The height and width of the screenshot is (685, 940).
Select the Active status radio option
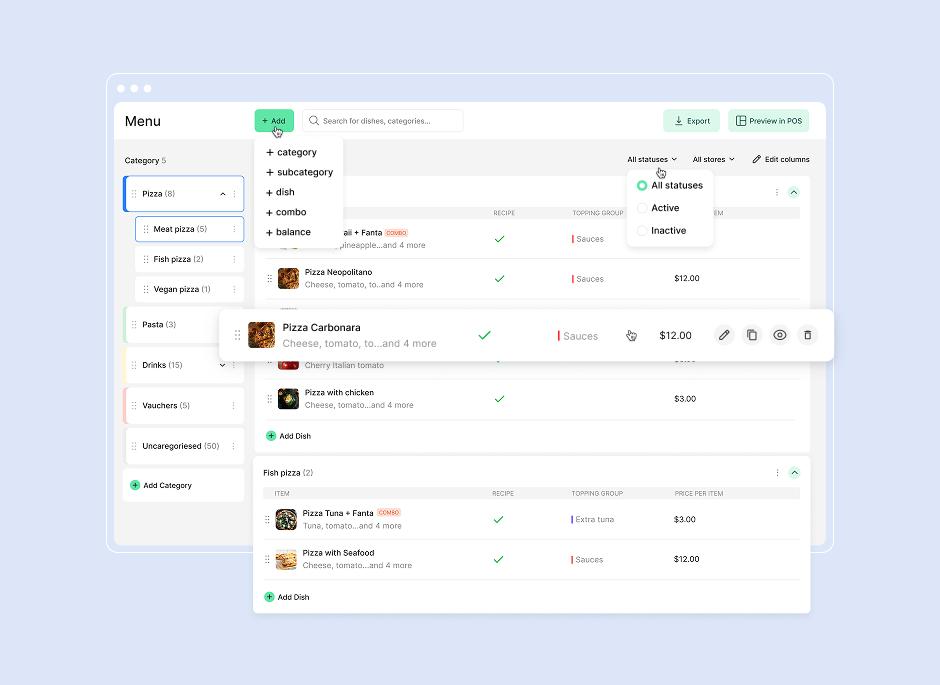click(642, 208)
